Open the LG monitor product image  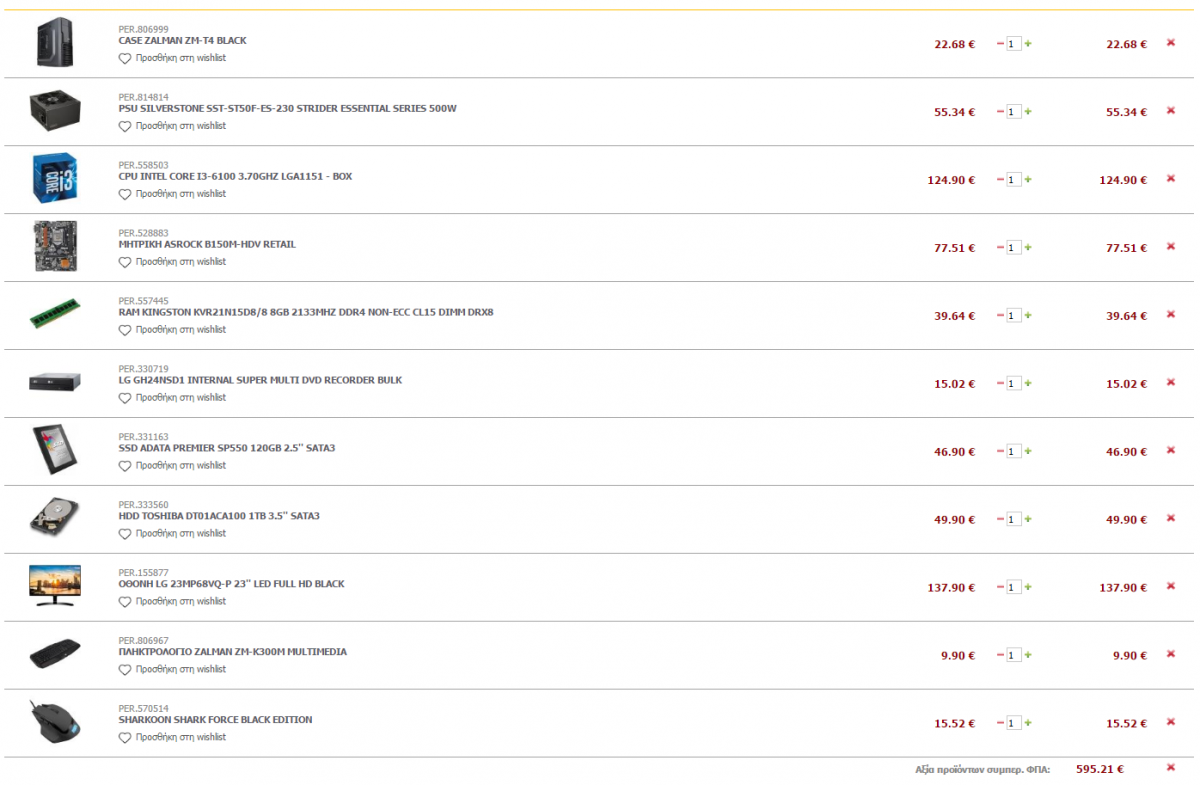point(55,586)
